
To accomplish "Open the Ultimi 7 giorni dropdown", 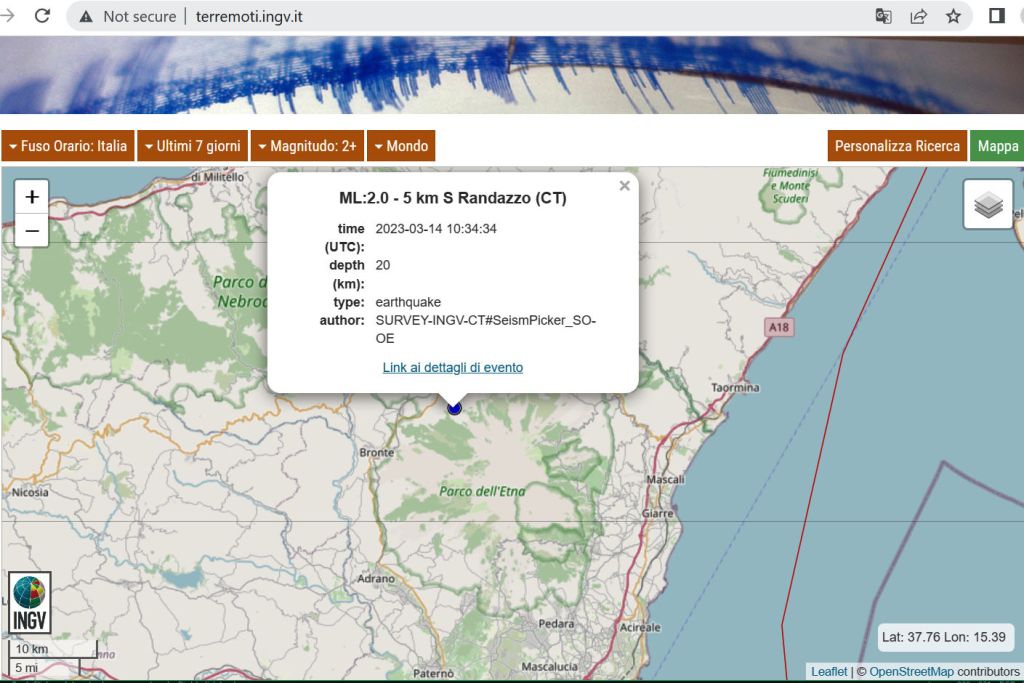I will (193, 146).
